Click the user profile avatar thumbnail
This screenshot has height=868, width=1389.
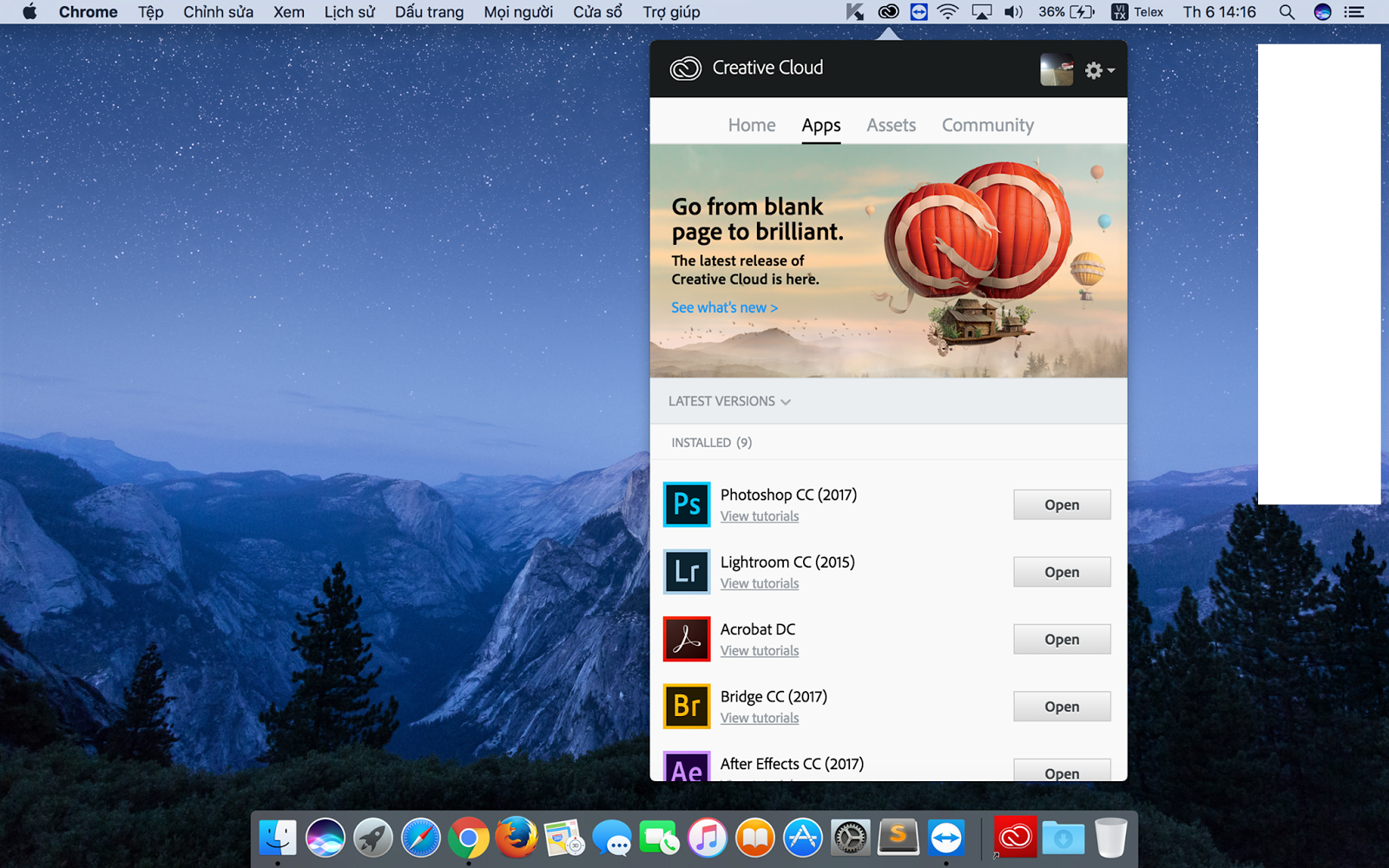coord(1057,69)
